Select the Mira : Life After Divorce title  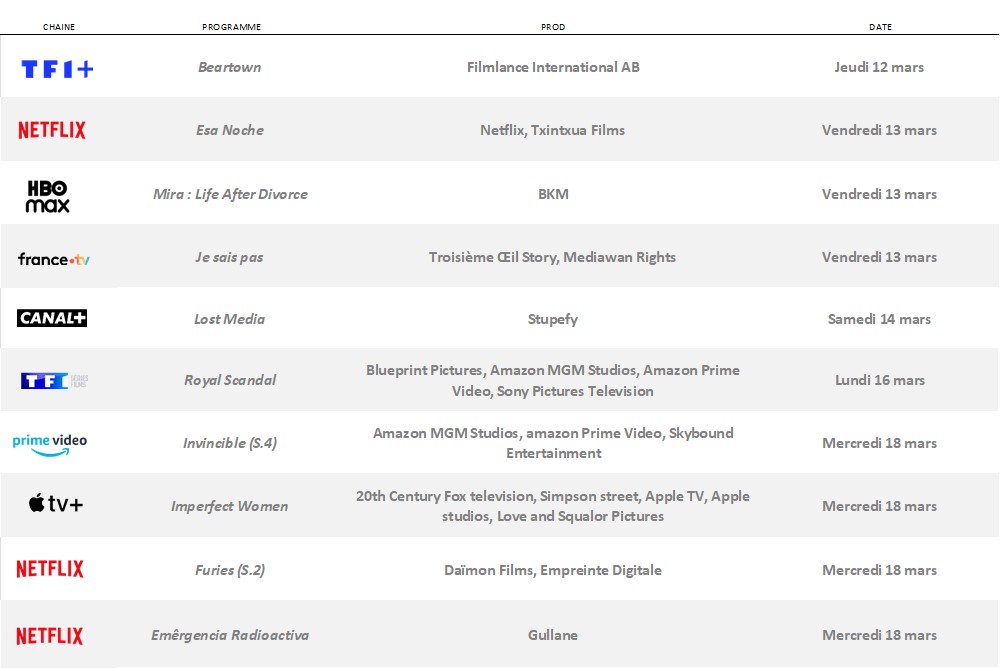click(x=230, y=194)
